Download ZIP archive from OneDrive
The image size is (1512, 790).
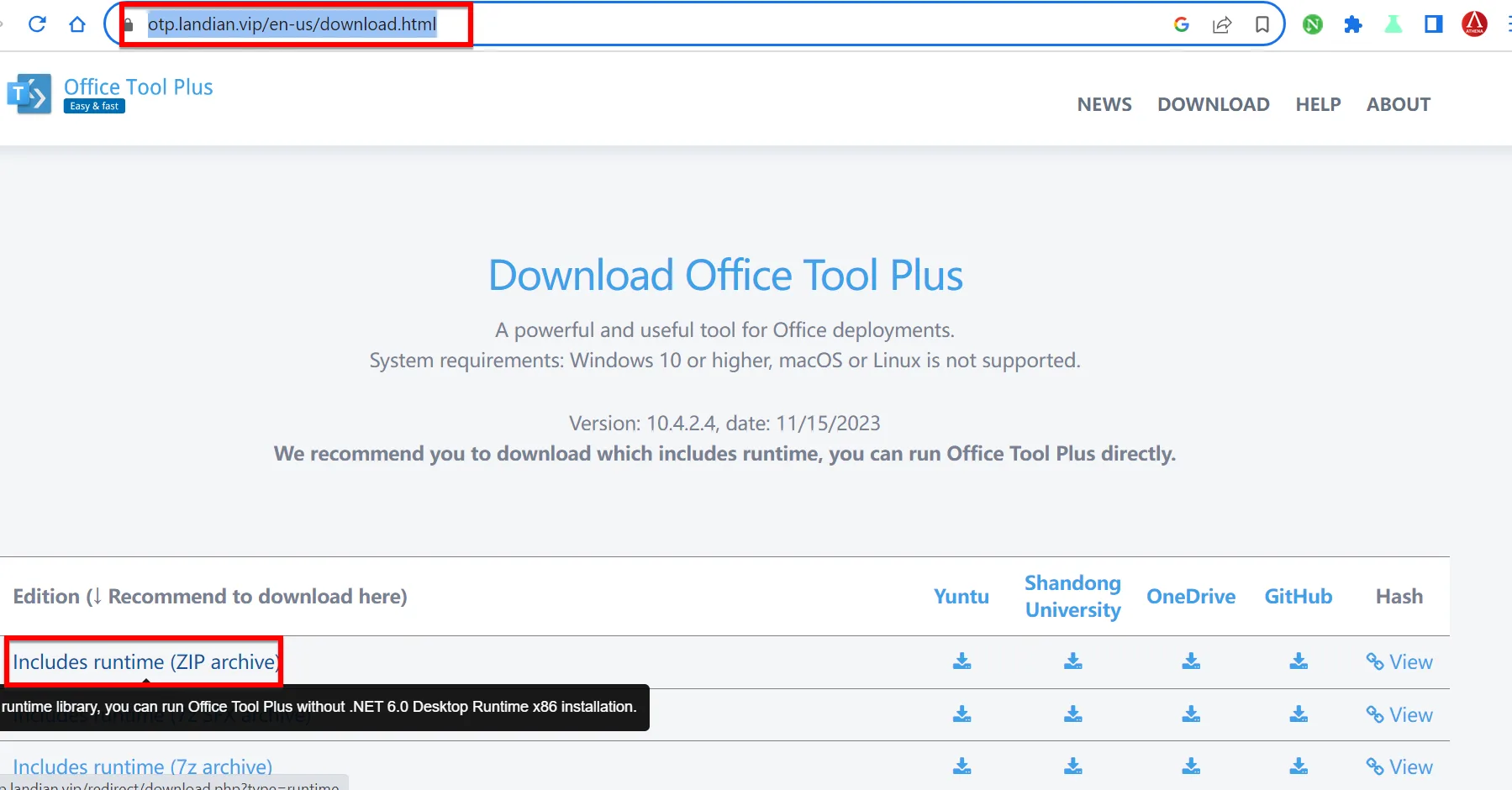[x=1191, y=661]
